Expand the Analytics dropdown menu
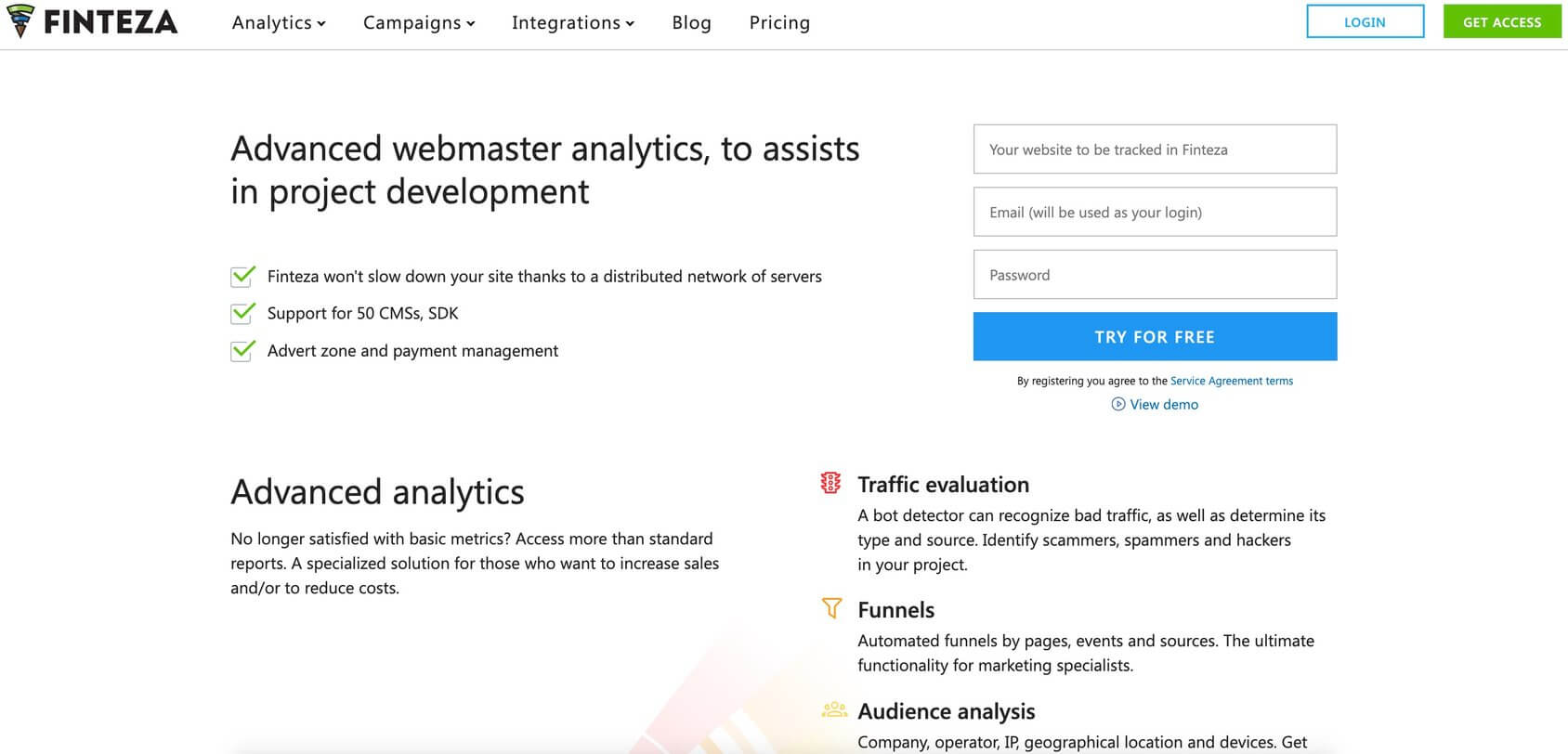Screen dimensions: 1568x754 tap(279, 22)
